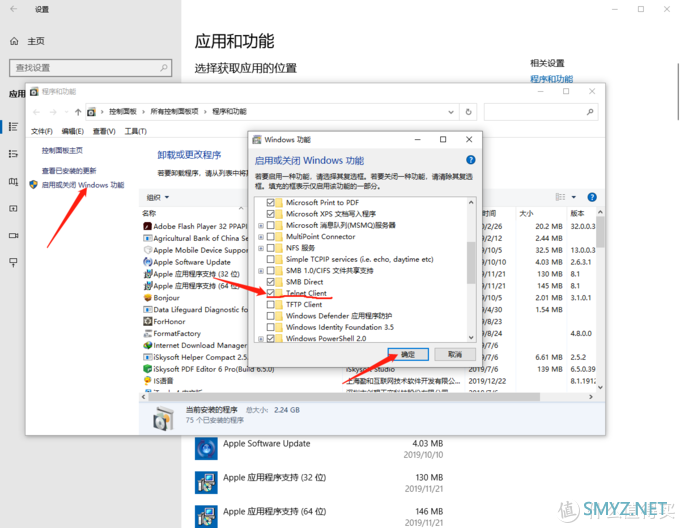Expand the Windows PowerShell 2.0 node
This screenshot has width=680, height=528.
[261, 339]
